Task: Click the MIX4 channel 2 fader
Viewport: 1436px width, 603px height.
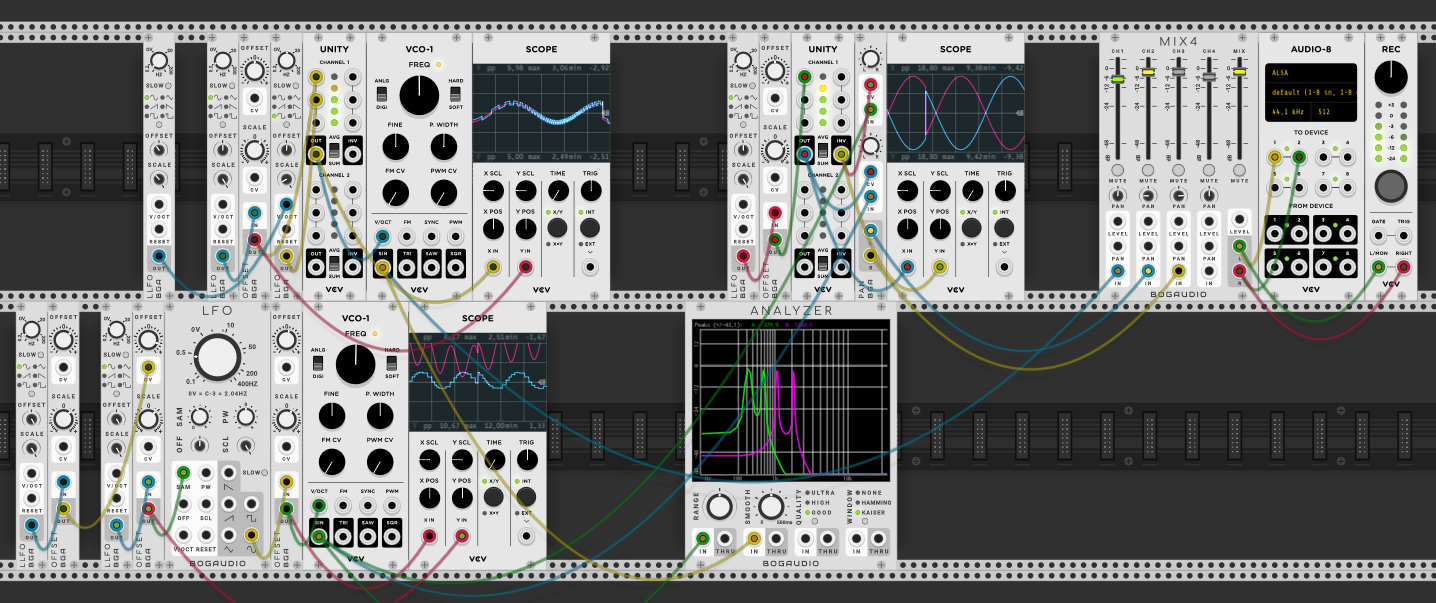Action: pyautogui.click(x=1148, y=73)
